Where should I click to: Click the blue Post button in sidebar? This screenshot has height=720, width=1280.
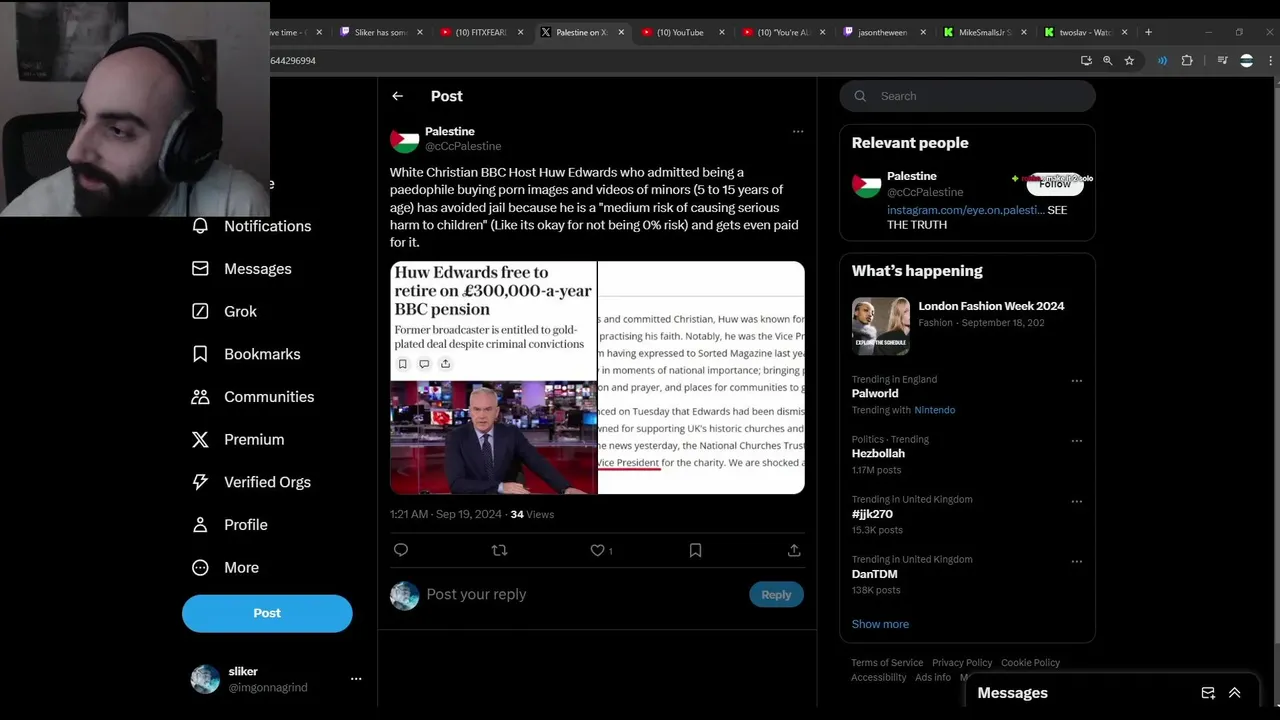(x=267, y=613)
